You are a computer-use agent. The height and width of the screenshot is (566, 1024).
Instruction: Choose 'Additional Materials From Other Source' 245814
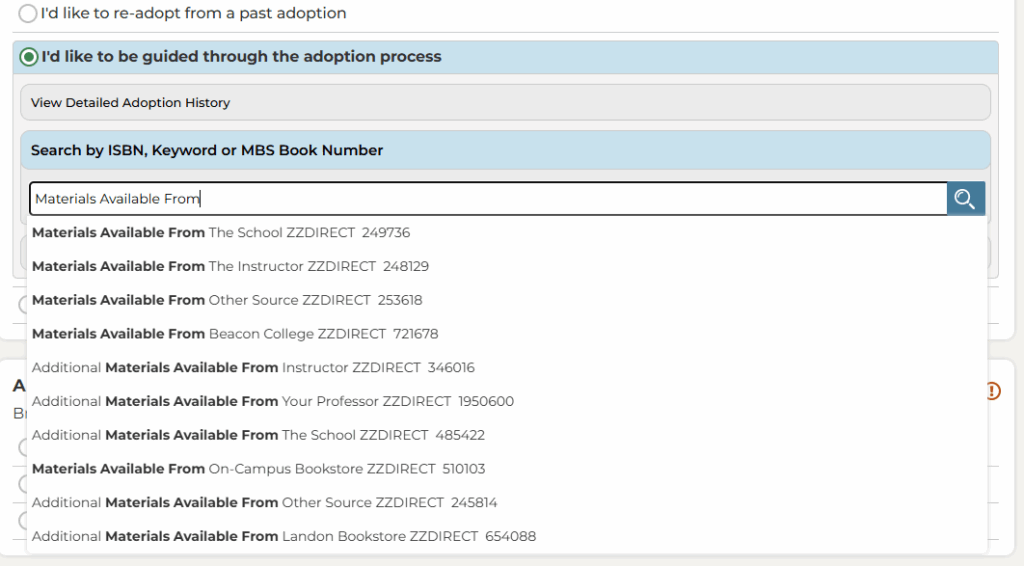264,503
